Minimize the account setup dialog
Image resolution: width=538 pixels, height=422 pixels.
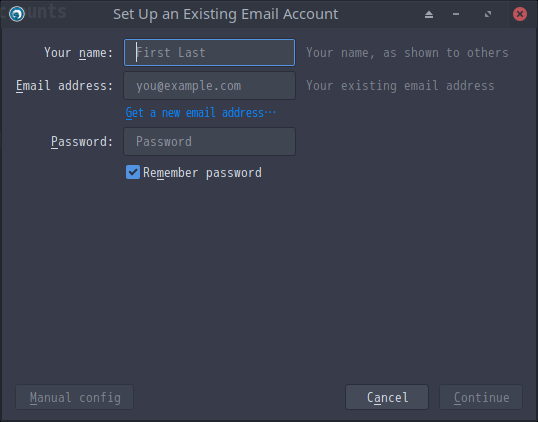click(x=456, y=14)
